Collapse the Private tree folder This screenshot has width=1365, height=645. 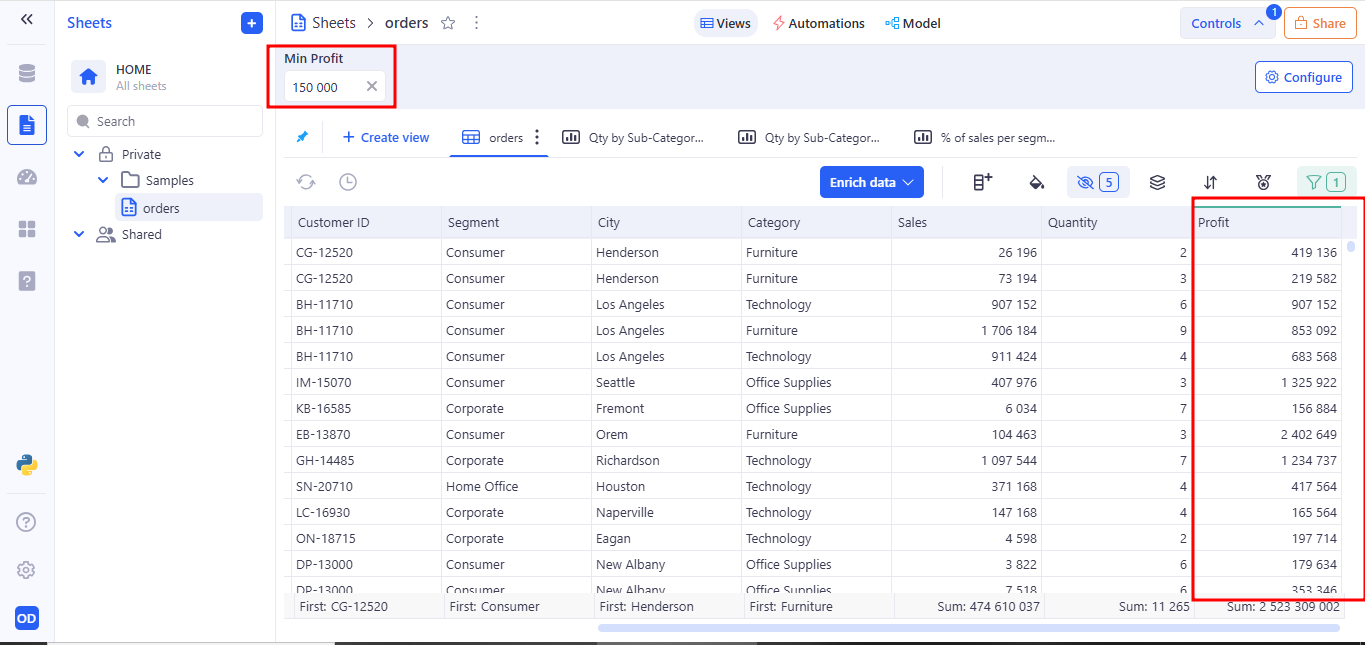[80, 154]
